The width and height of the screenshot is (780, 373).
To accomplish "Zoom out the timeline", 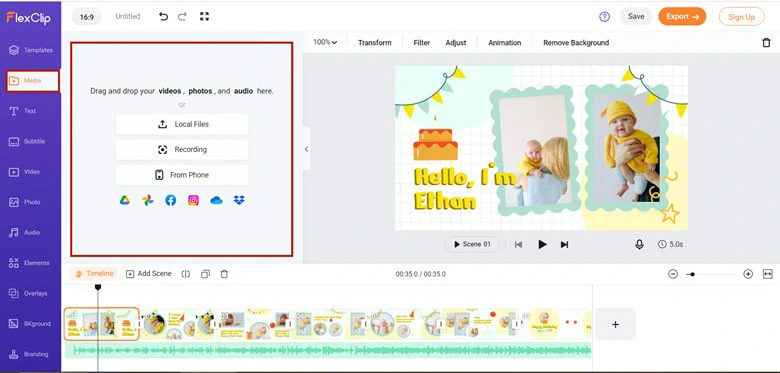I will click(x=673, y=274).
